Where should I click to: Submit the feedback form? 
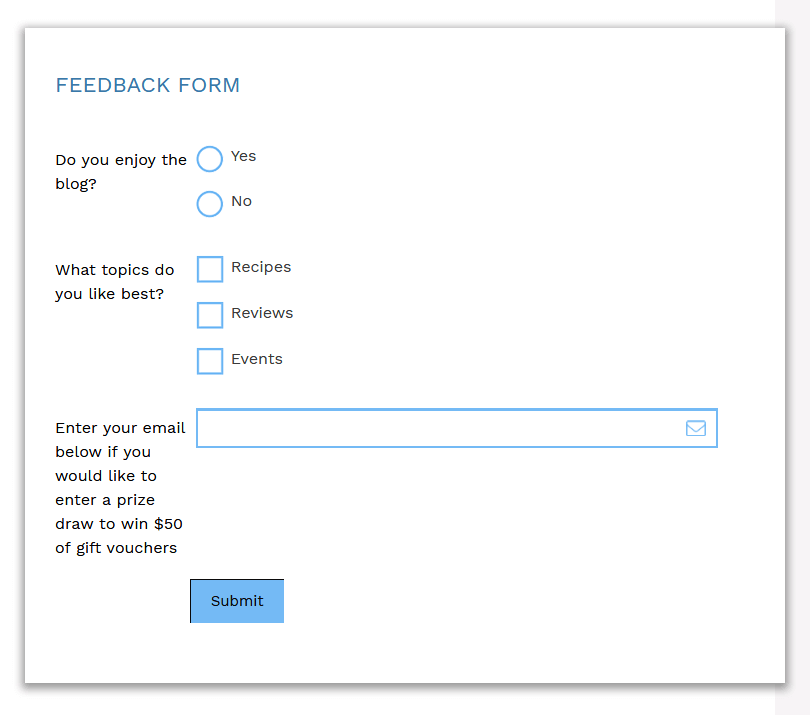pos(237,601)
